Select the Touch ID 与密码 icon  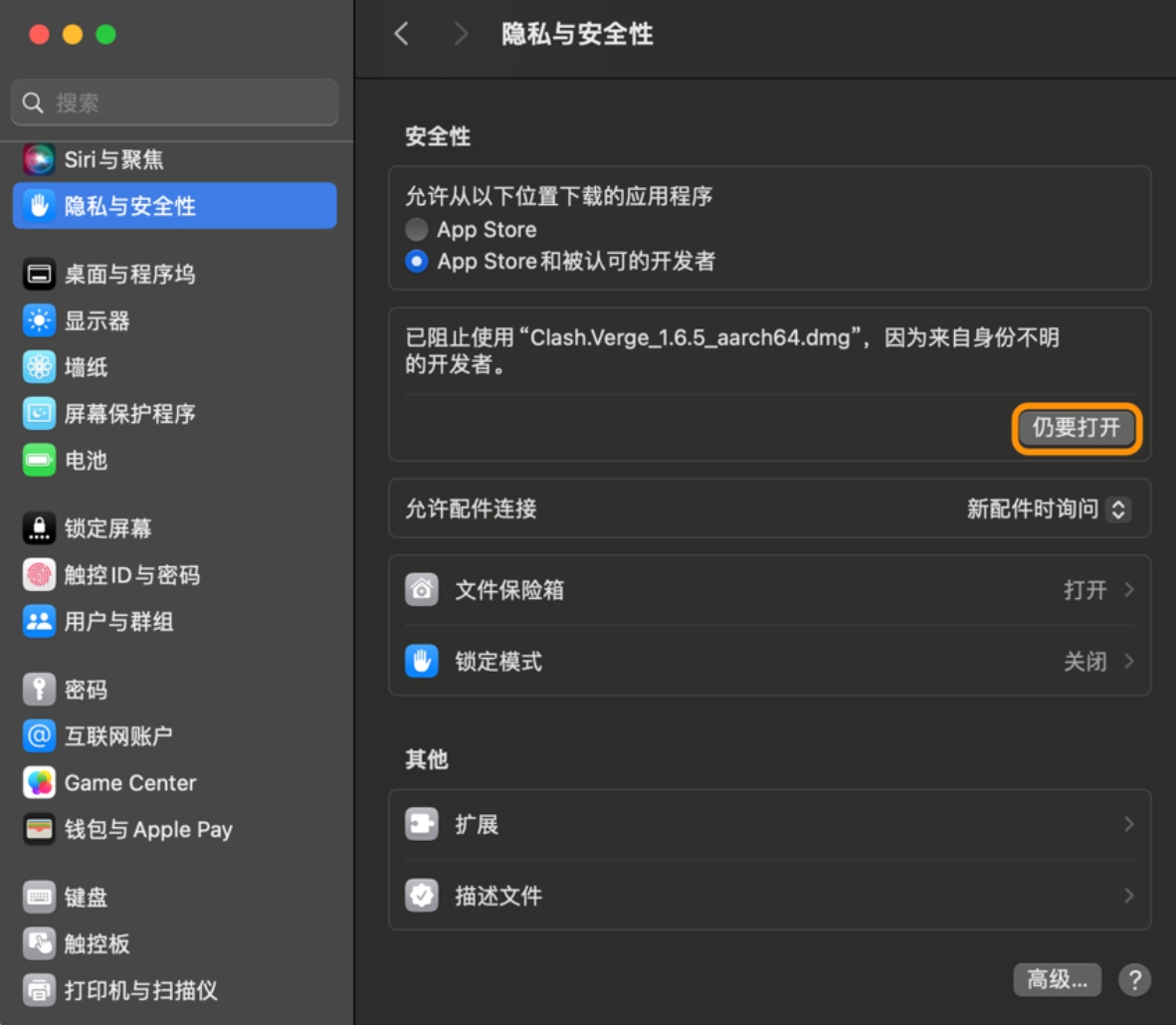tap(38, 575)
